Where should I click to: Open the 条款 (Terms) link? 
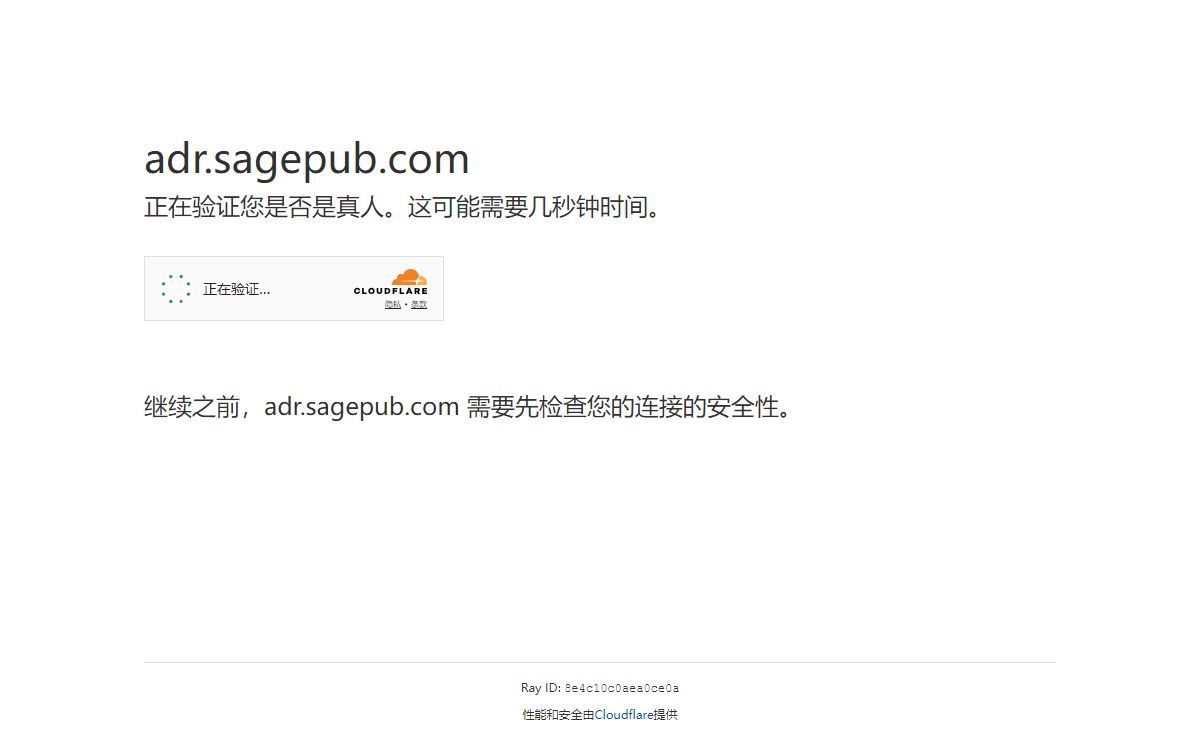pos(419,304)
